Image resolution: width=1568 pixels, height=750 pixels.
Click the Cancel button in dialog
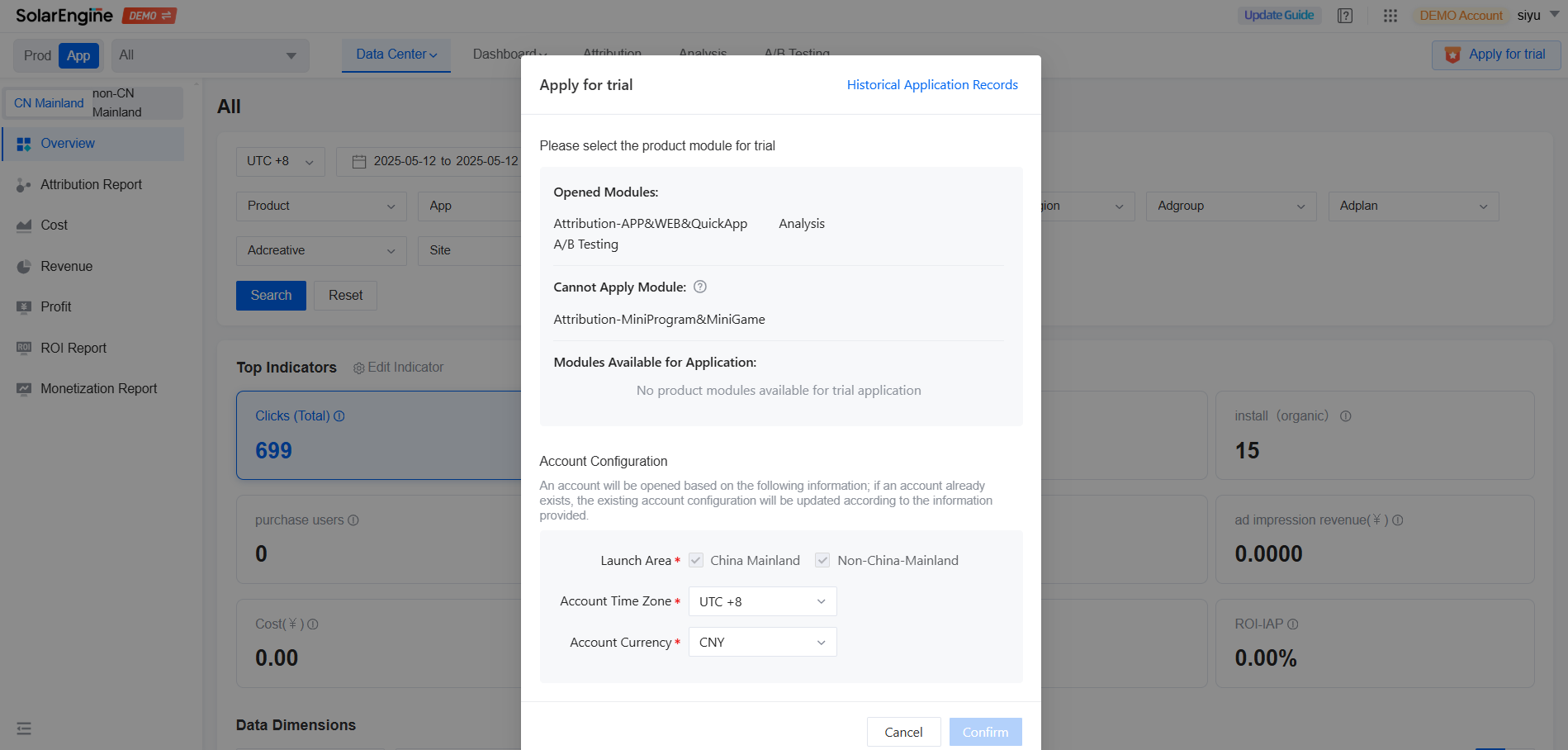click(x=903, y=732)
